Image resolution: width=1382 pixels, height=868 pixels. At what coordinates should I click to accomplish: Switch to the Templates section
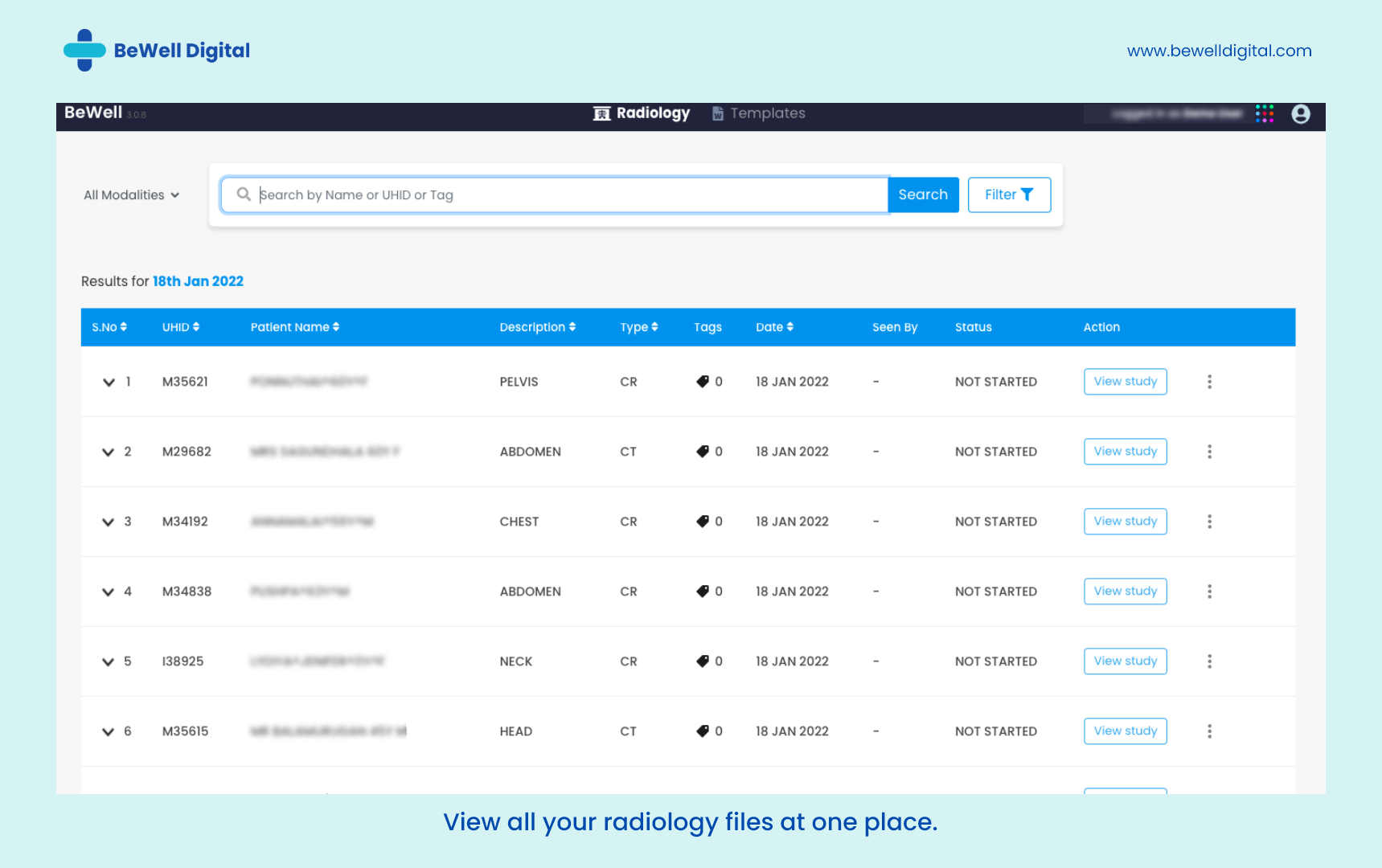point(768,113)
